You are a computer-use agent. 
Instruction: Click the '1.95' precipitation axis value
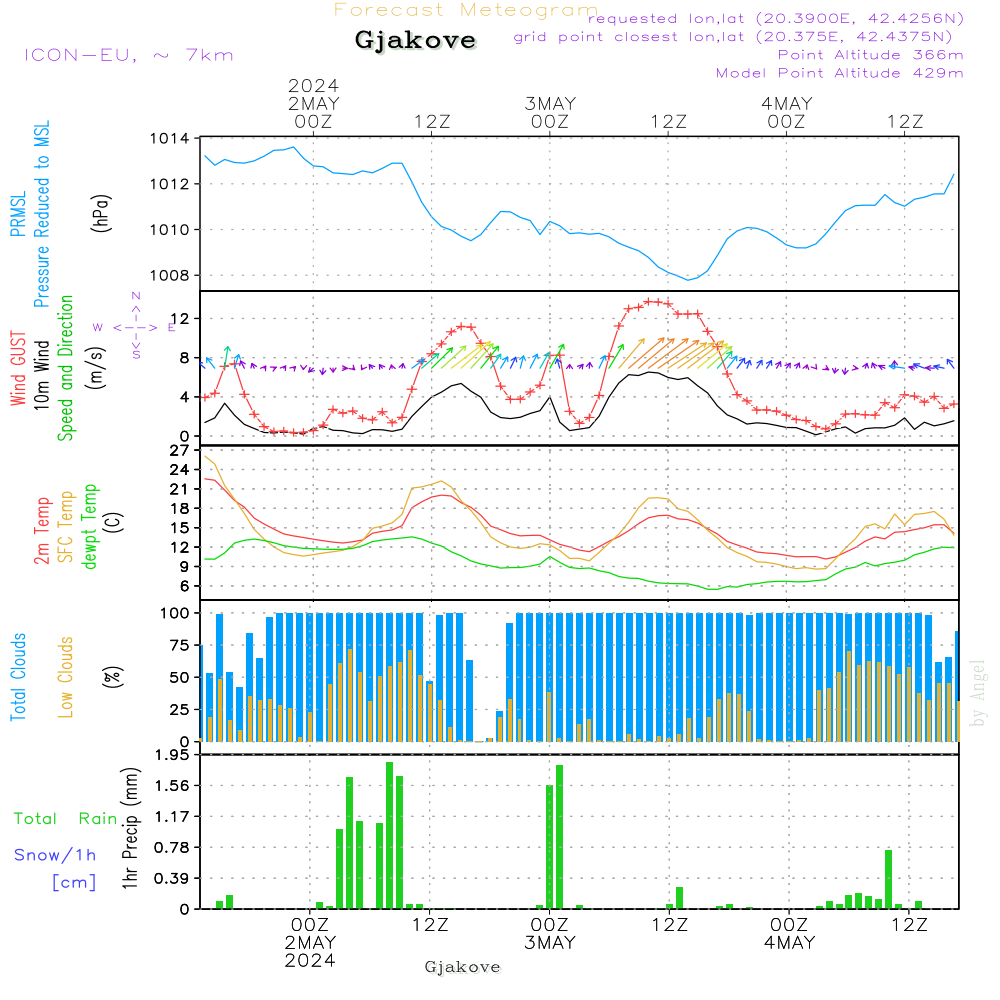tap(172, 755)
